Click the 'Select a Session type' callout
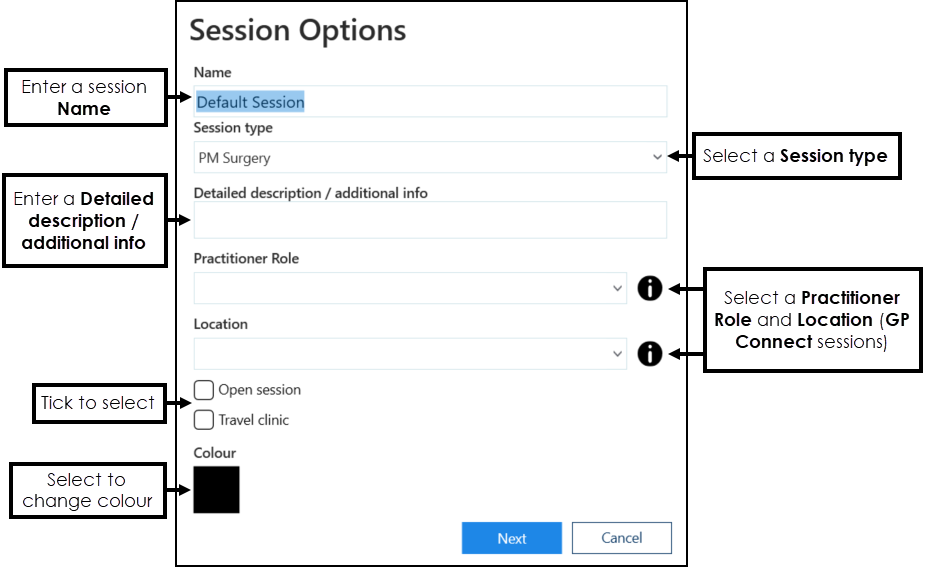 796,156
